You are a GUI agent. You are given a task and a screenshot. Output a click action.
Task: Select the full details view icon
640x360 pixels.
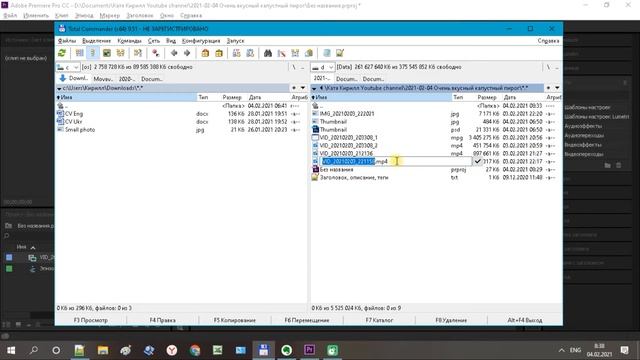click(x=93, y=53)
